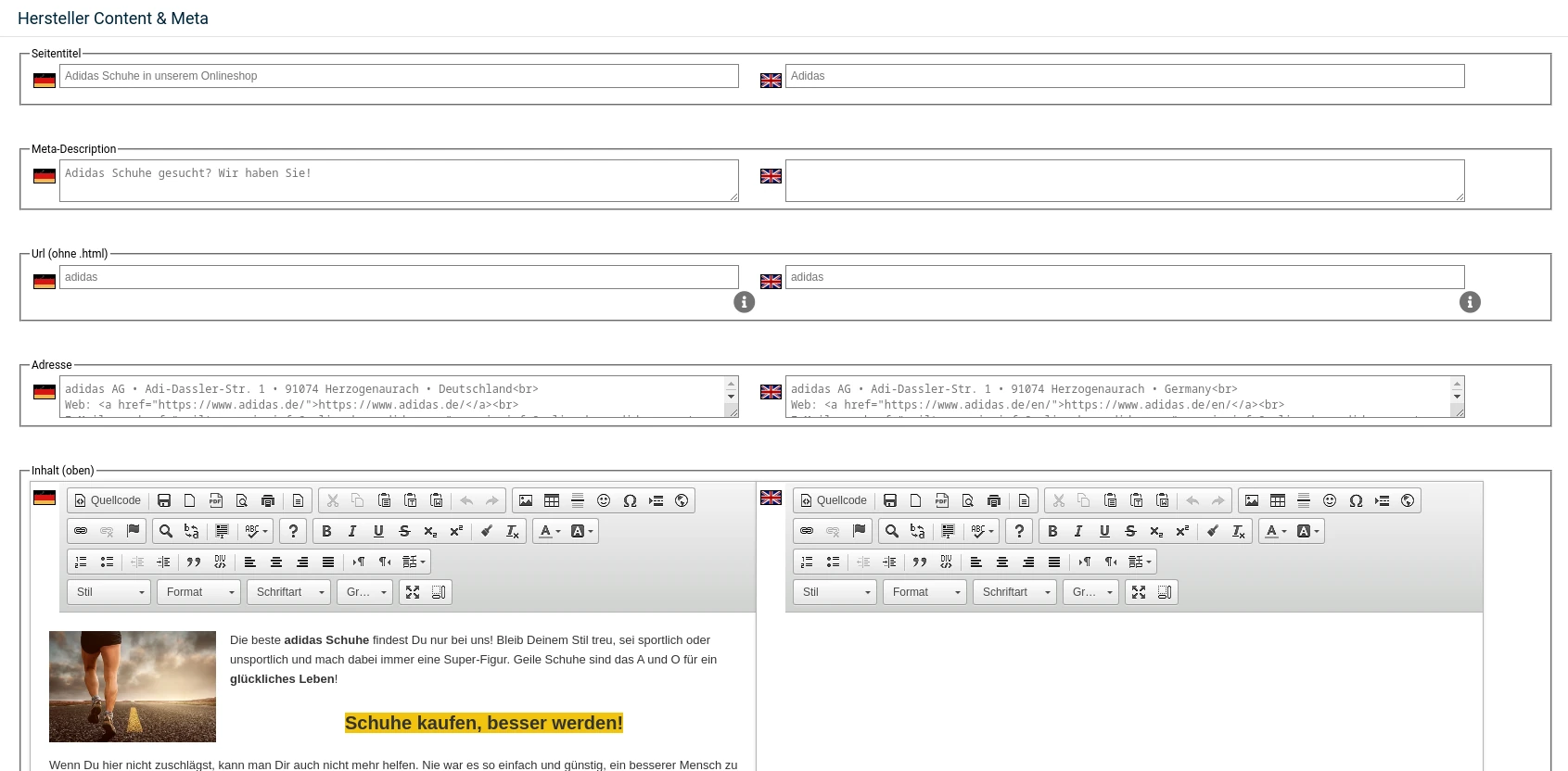Open Templates icon in German editor
The width and height of the screenshot is (1568, 771).
(x=298, y=500)
